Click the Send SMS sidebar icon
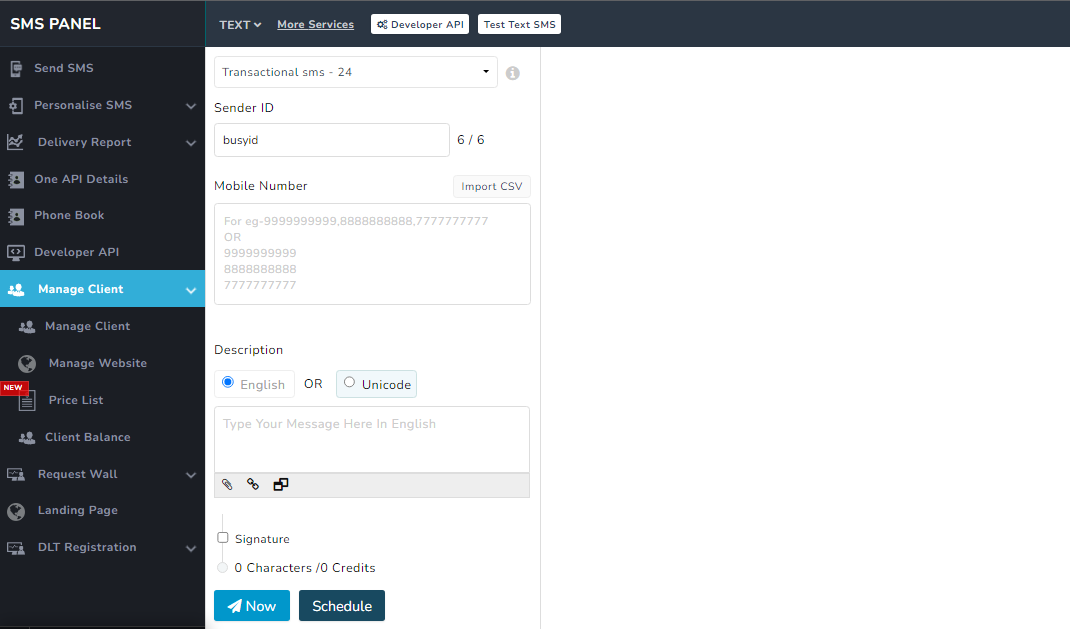1070x629 pixels. [16, 68]
